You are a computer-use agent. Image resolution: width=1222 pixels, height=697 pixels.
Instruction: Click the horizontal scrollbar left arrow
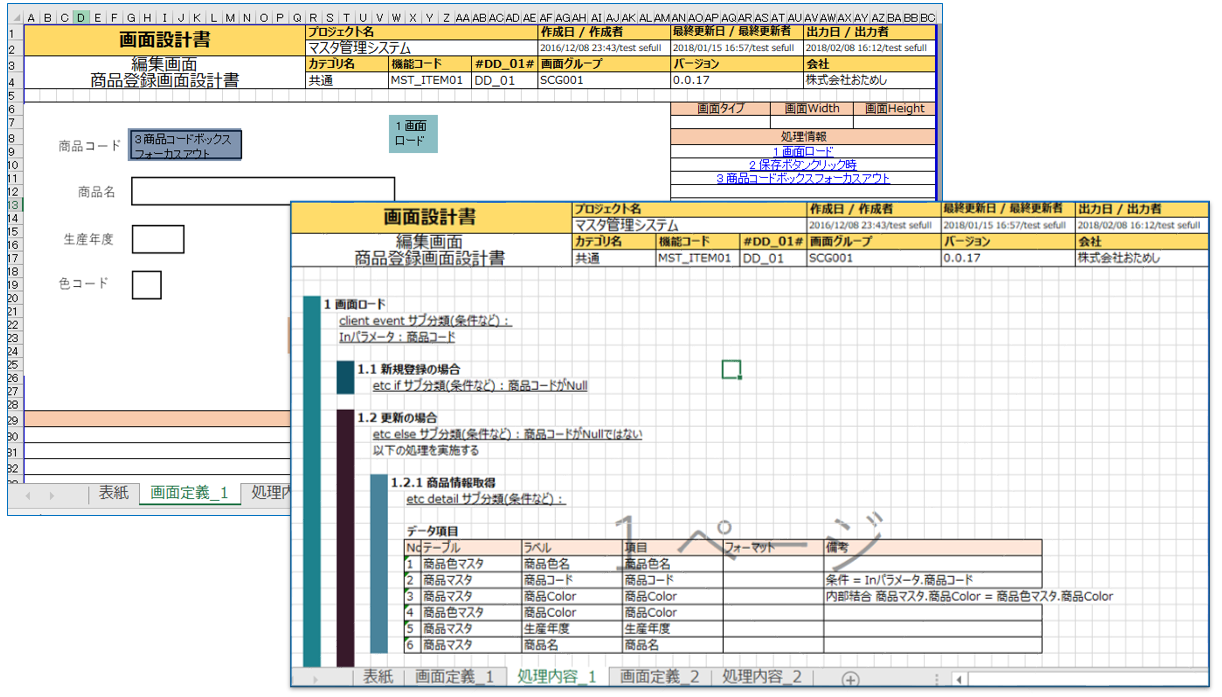[x=958, y=679]
